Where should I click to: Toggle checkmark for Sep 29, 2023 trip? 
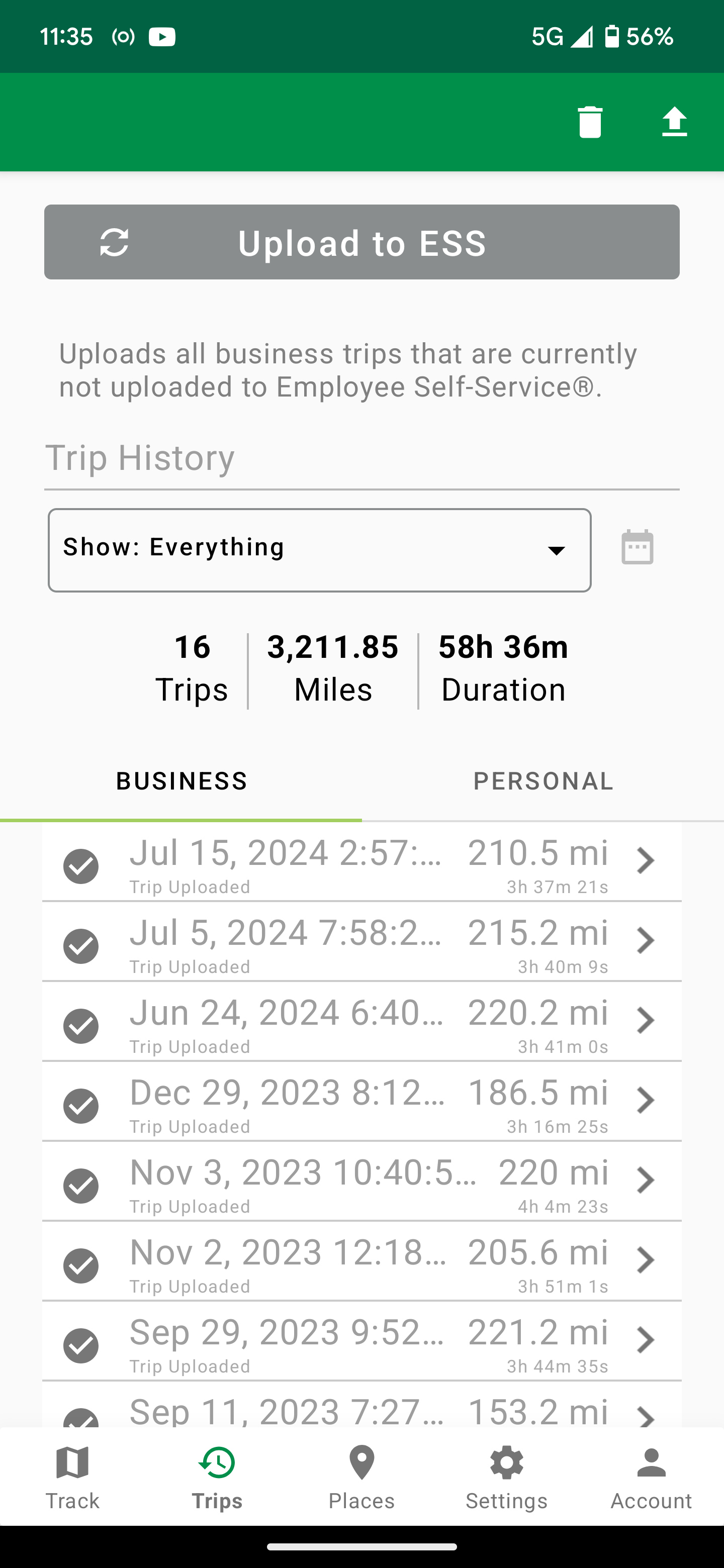coord(81,1346)
